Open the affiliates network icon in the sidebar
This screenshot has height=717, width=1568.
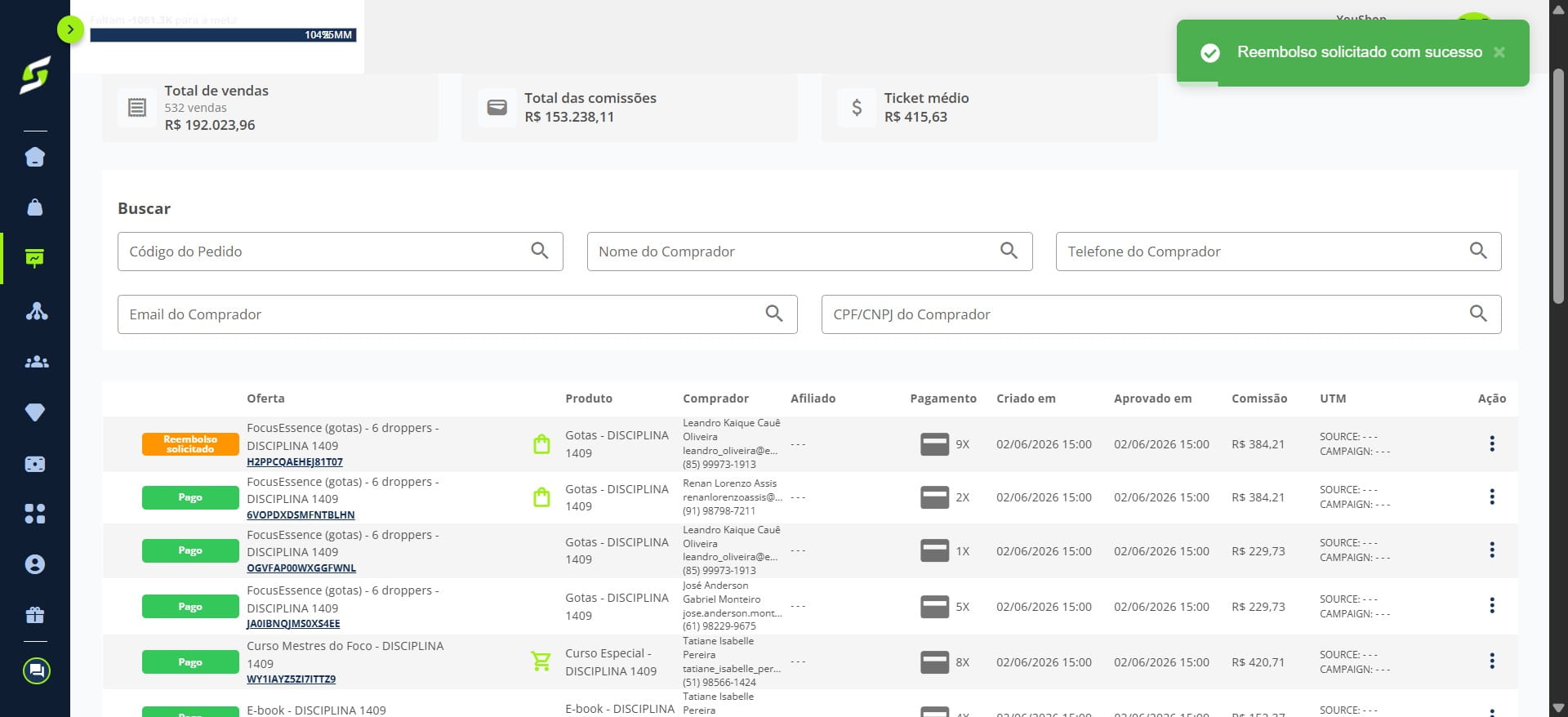coord(36,311)
